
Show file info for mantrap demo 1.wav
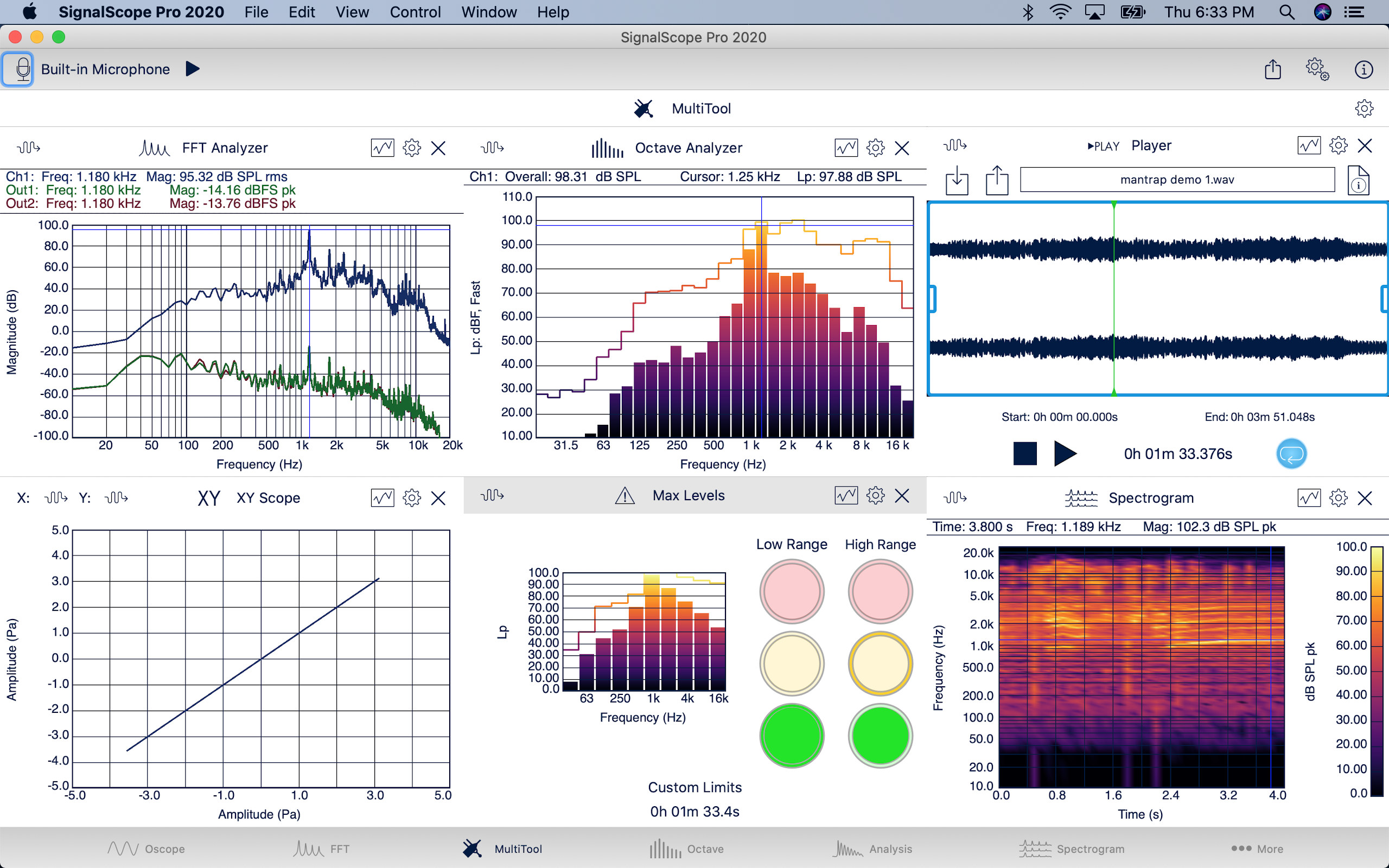click(1358, 180)
